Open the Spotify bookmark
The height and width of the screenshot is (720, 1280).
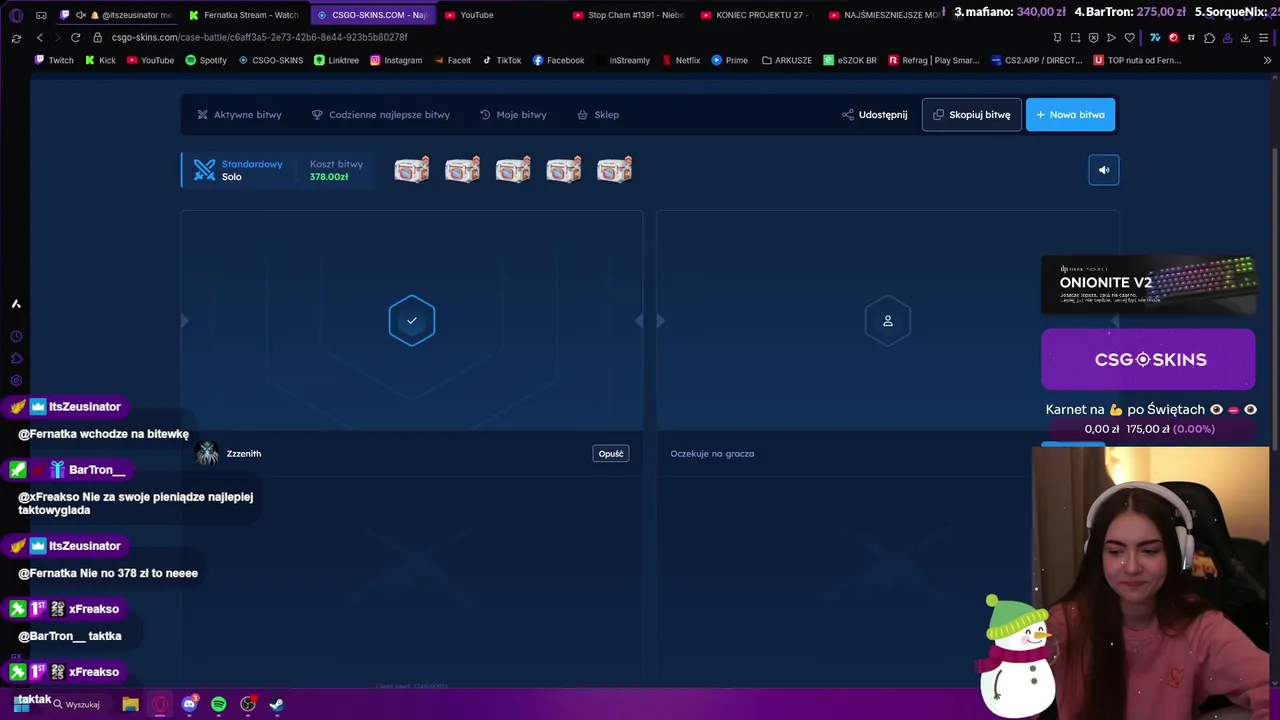[206, 60]
